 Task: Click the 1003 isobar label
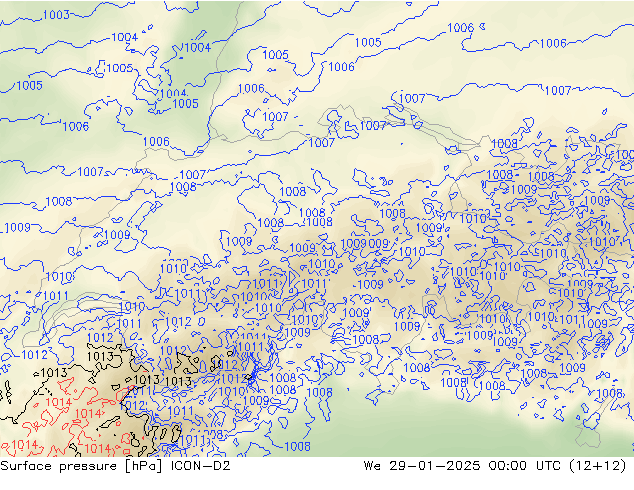coord(56,15)
